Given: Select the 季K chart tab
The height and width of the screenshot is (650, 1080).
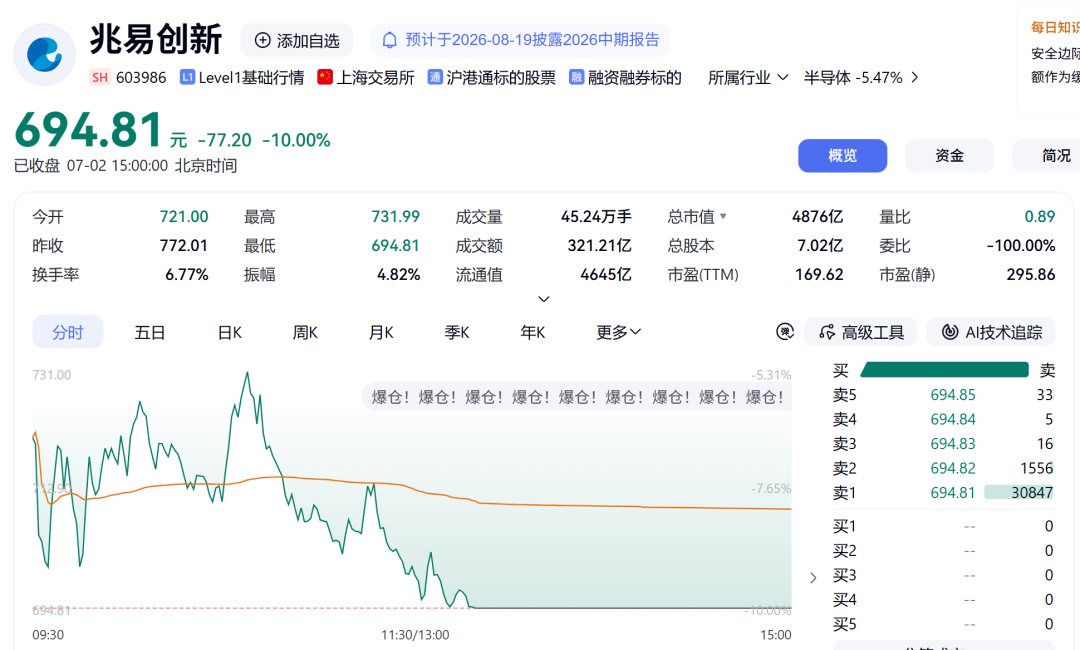Looking at the screenshot, I should (457, 333).
